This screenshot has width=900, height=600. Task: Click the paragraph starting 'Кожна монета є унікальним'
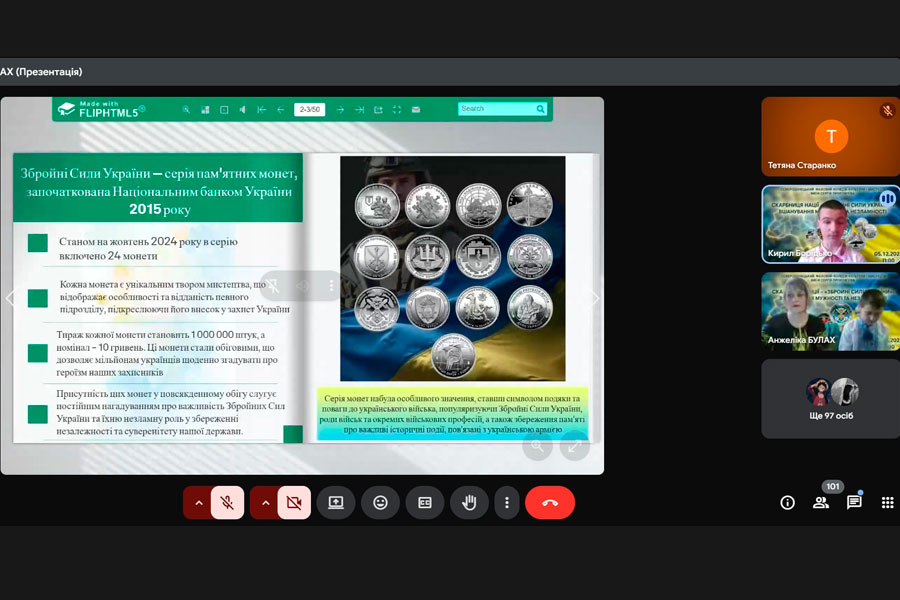point(174,297)
